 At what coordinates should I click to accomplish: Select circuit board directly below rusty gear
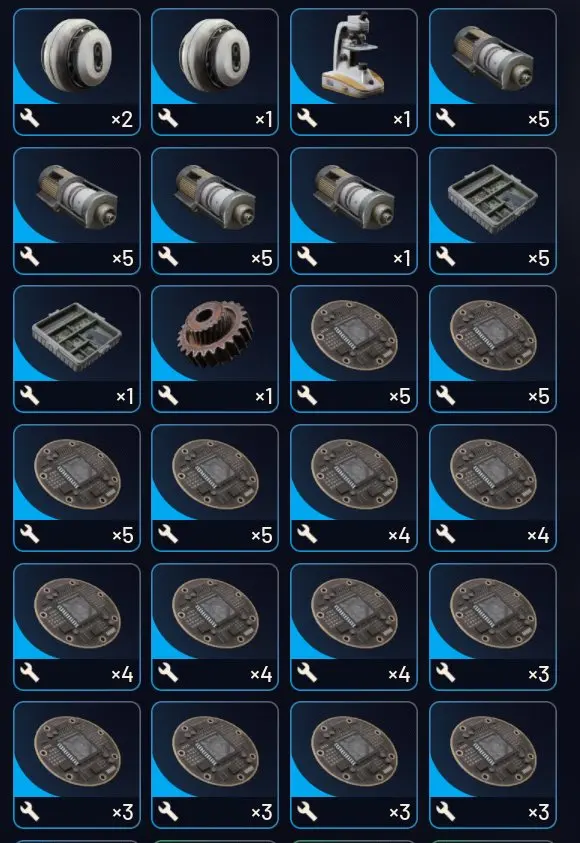click(215, 488)
